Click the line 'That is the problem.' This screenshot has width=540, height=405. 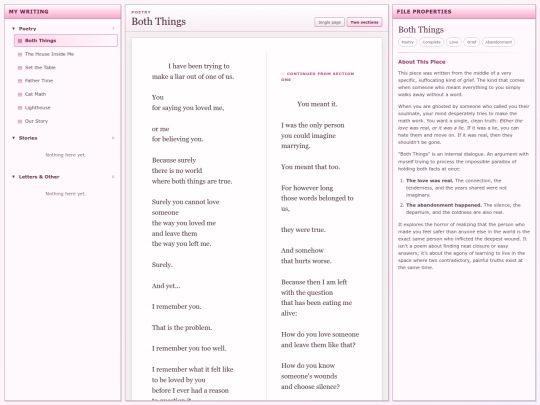pos(182,328)
